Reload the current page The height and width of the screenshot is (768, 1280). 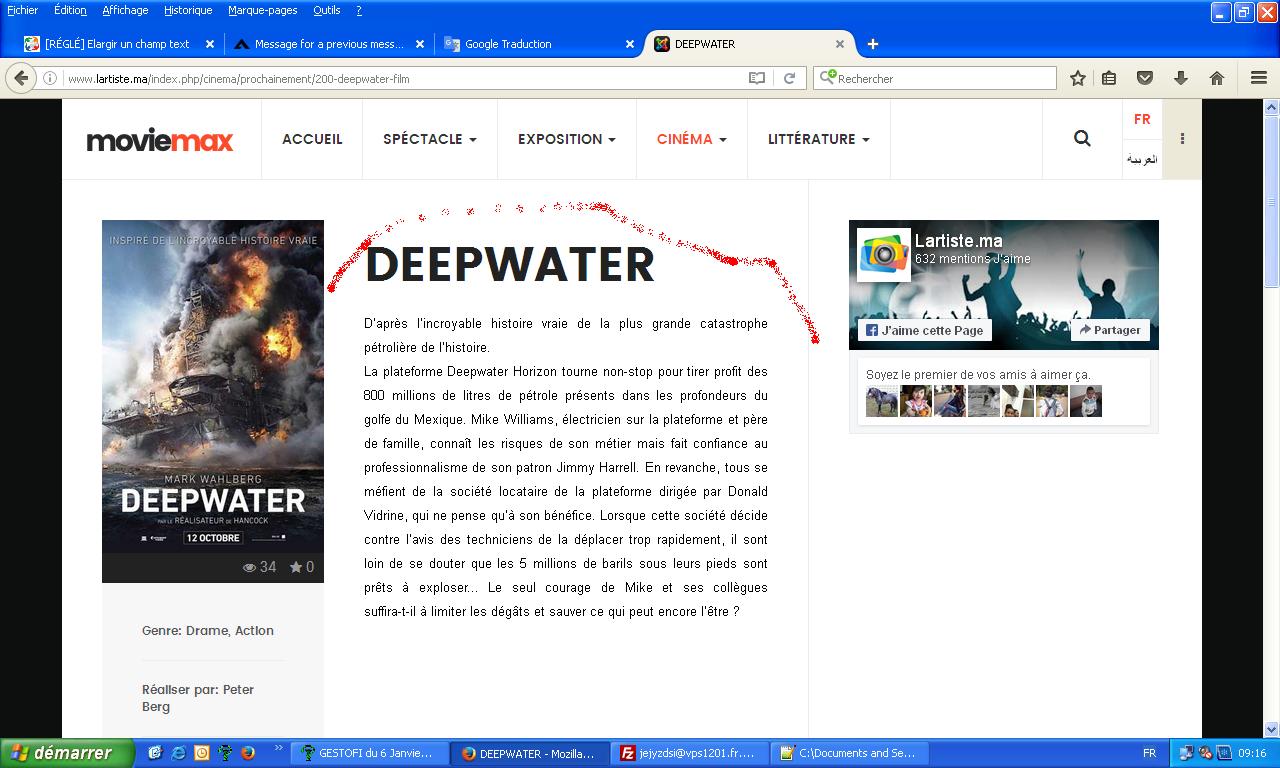click(x=789, y=78)
